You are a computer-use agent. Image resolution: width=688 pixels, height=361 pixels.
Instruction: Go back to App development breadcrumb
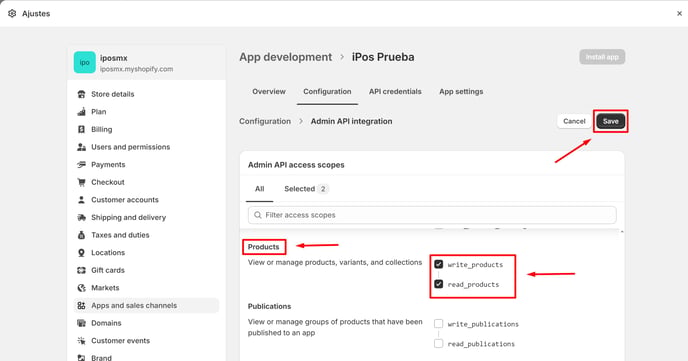click(x=286, y=57)
